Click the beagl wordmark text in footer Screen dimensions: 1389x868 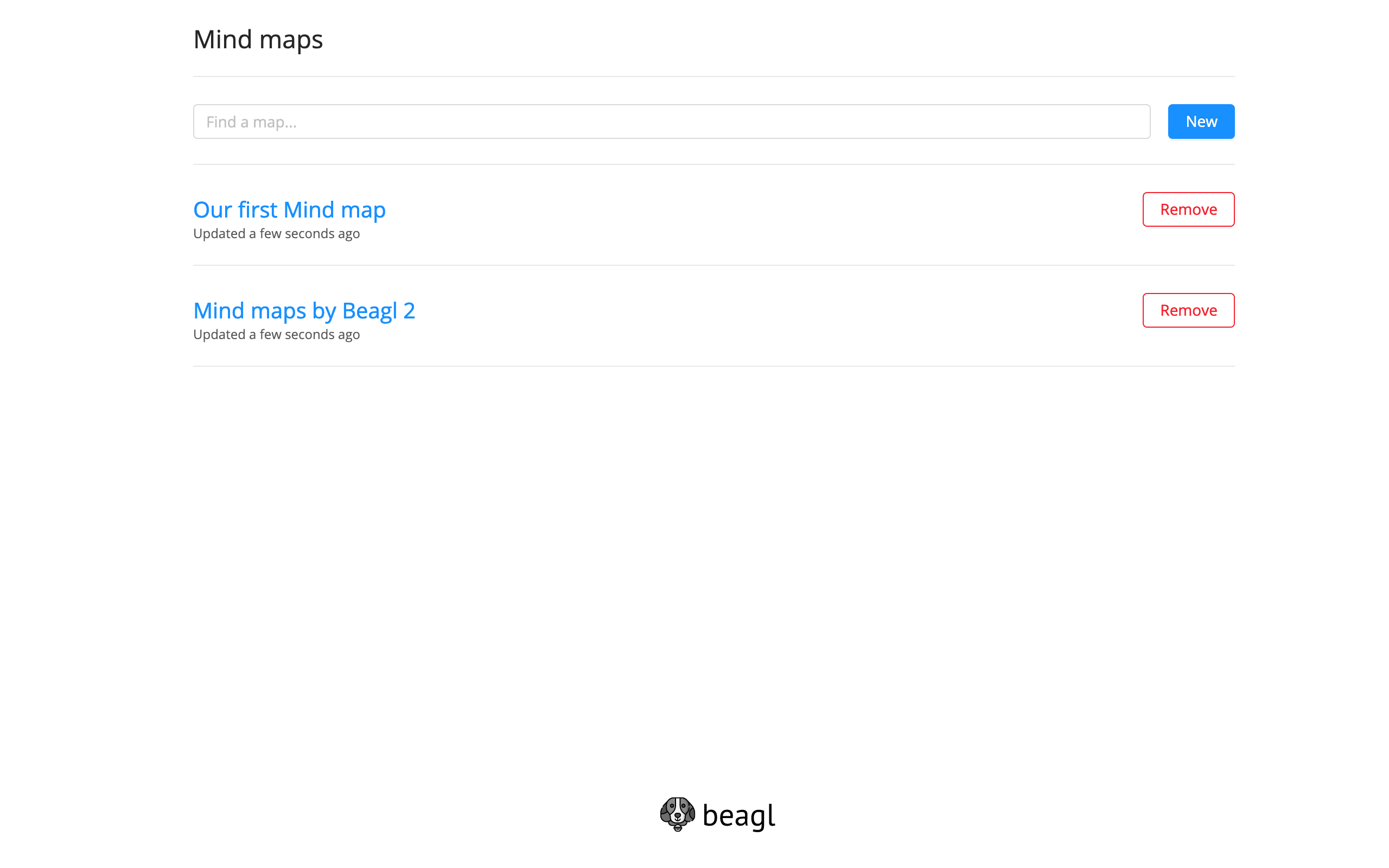pos(738,816)
